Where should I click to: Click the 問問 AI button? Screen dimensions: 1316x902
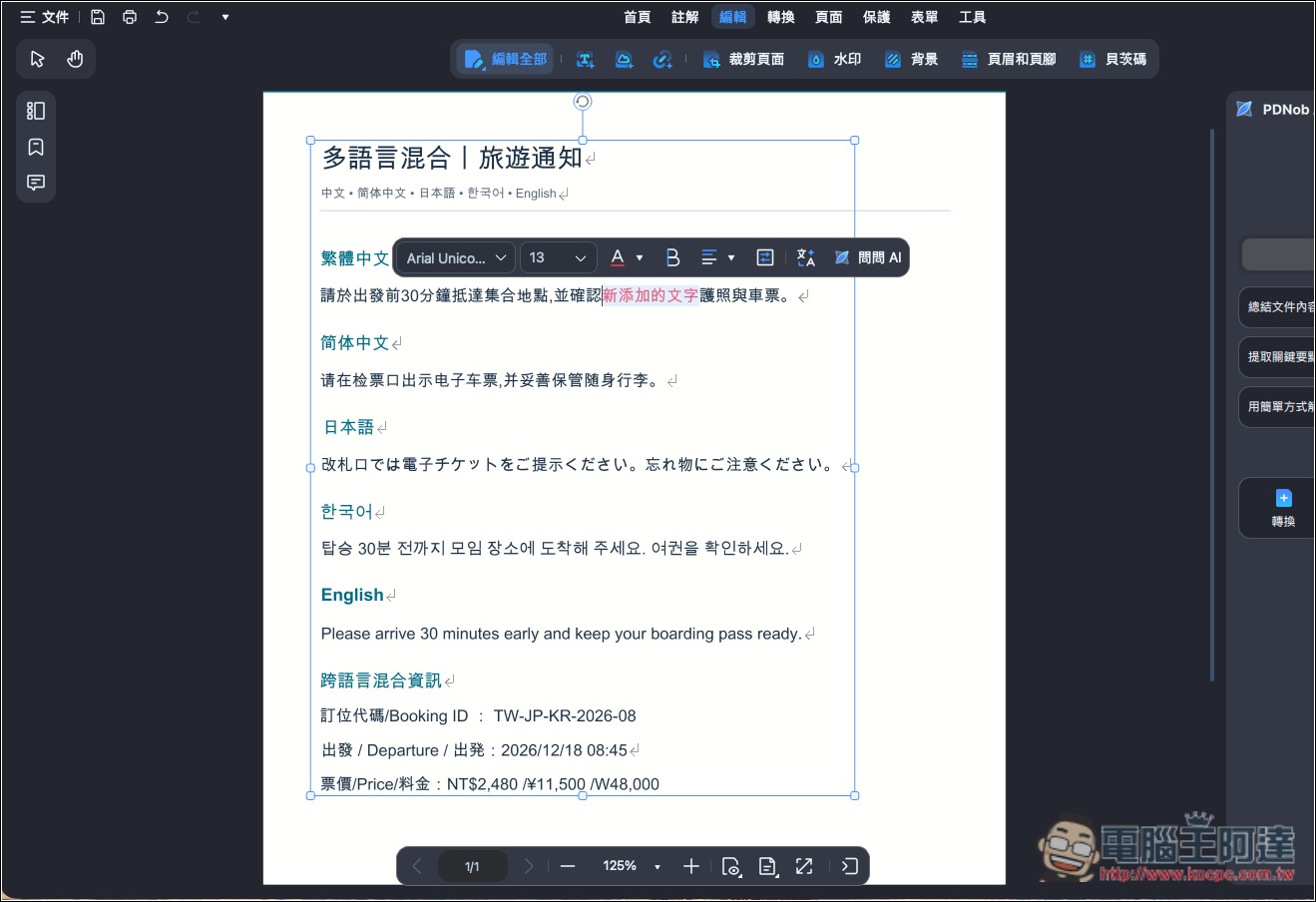(x=868, y=257)
